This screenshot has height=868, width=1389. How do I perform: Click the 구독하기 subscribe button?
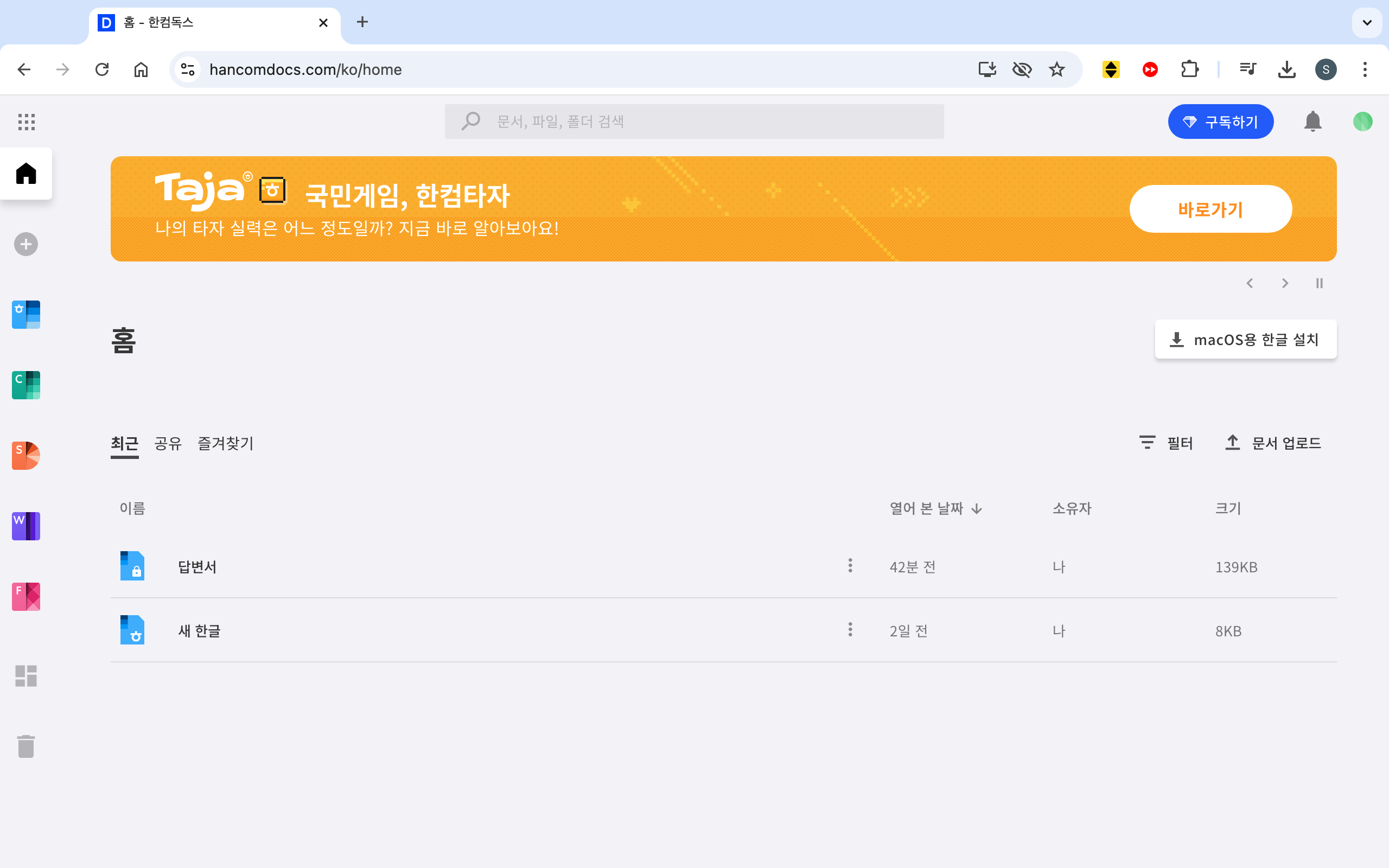1220,122
